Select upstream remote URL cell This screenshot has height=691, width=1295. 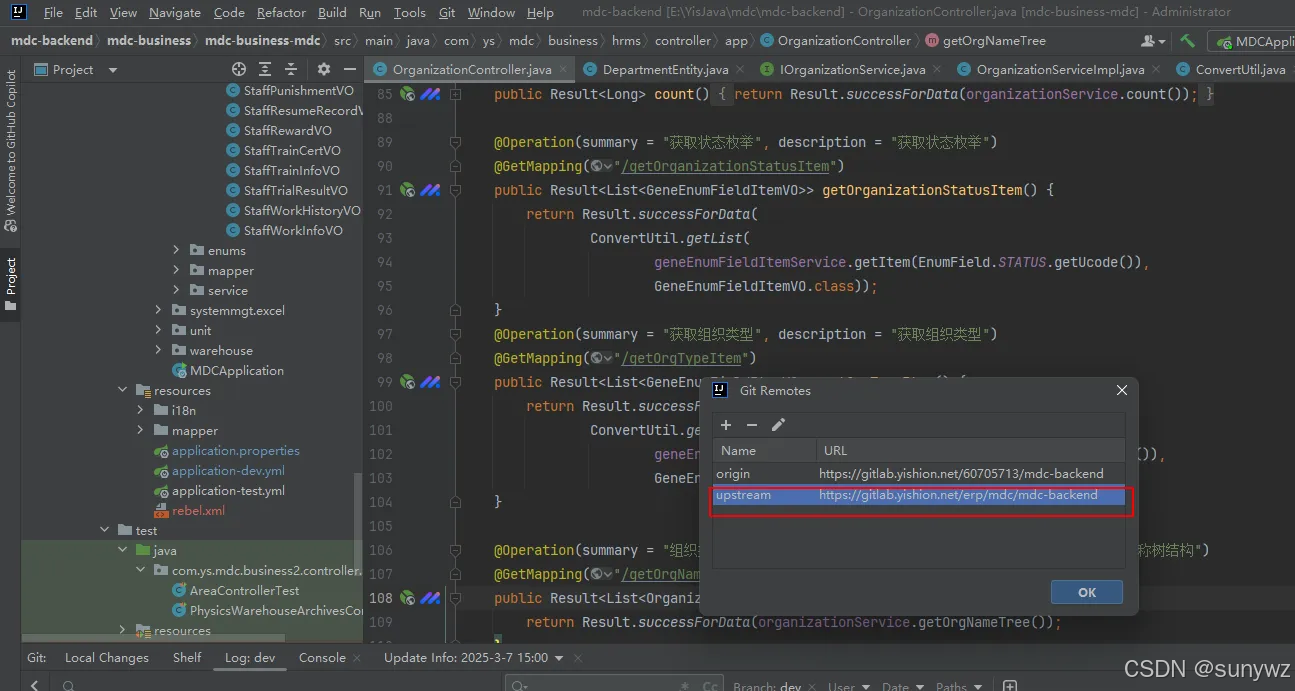coord(958,495)
